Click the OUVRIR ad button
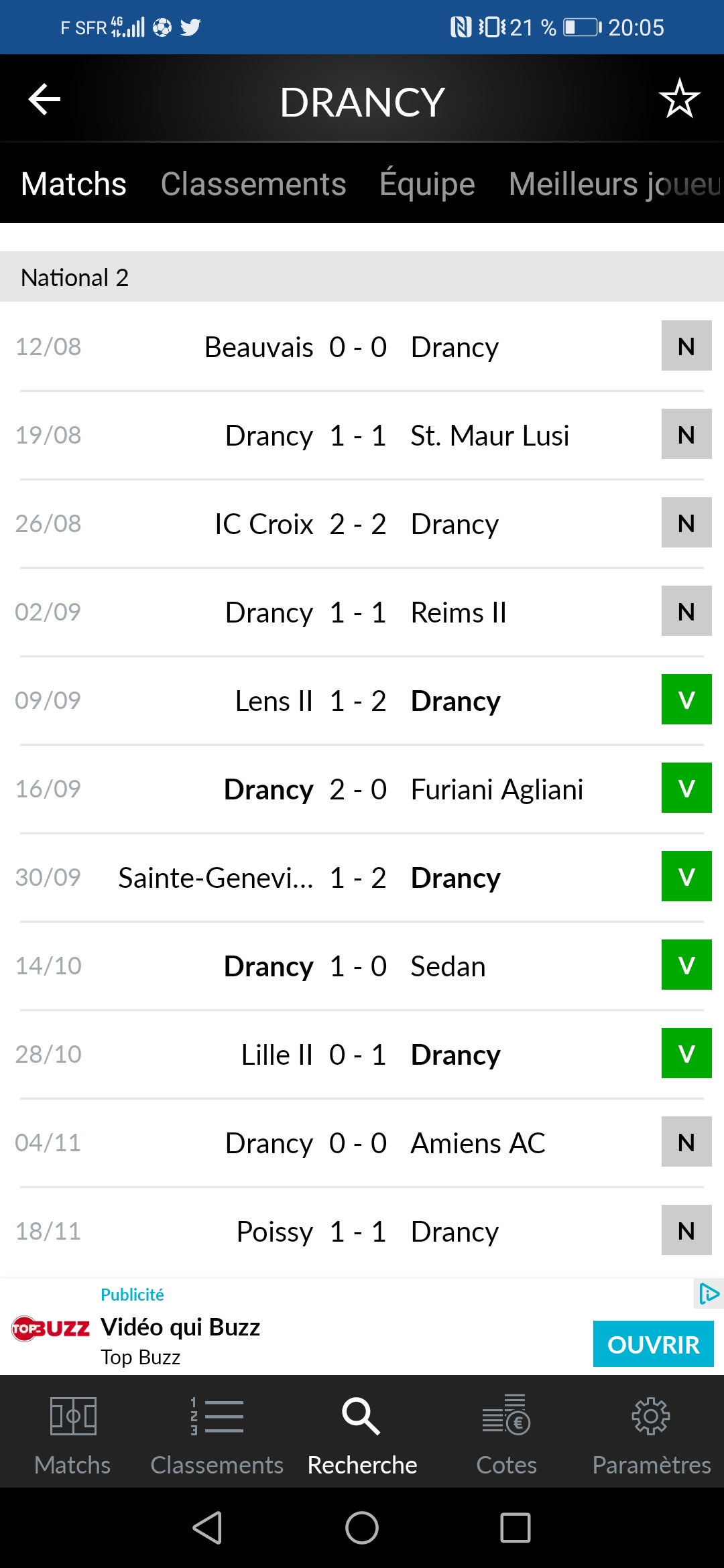724x1568 pixels. tap(654, 1344)
